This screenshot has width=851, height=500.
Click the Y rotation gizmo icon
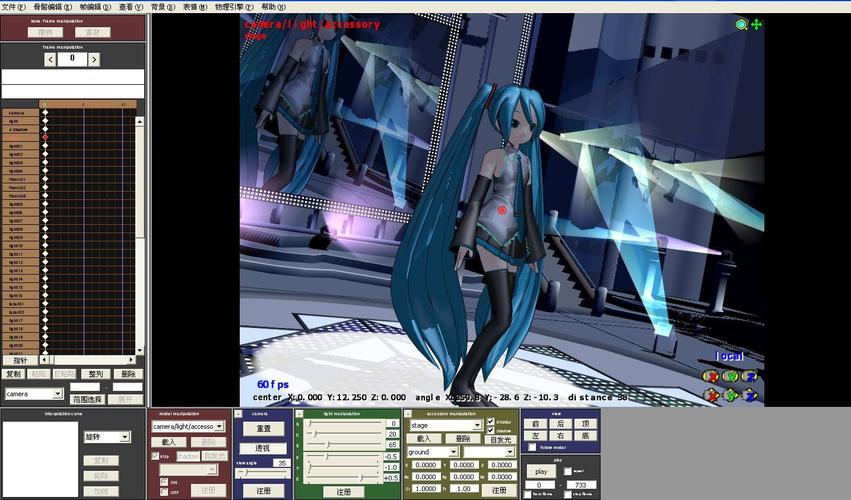click(x=731, y=376)
